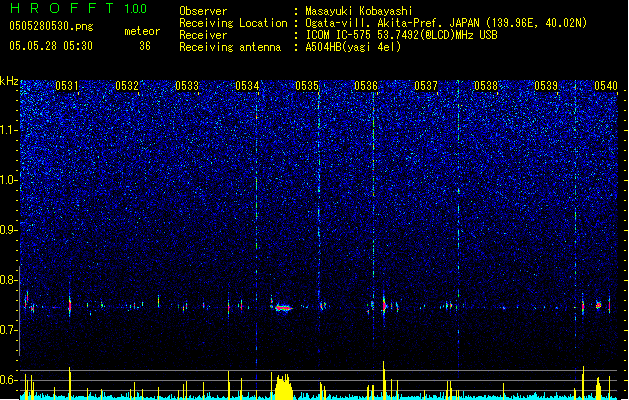Click the time marker 0534
The height and width of the screenshot is (400, 629).
pyautogui.click(x=247, y=86)
